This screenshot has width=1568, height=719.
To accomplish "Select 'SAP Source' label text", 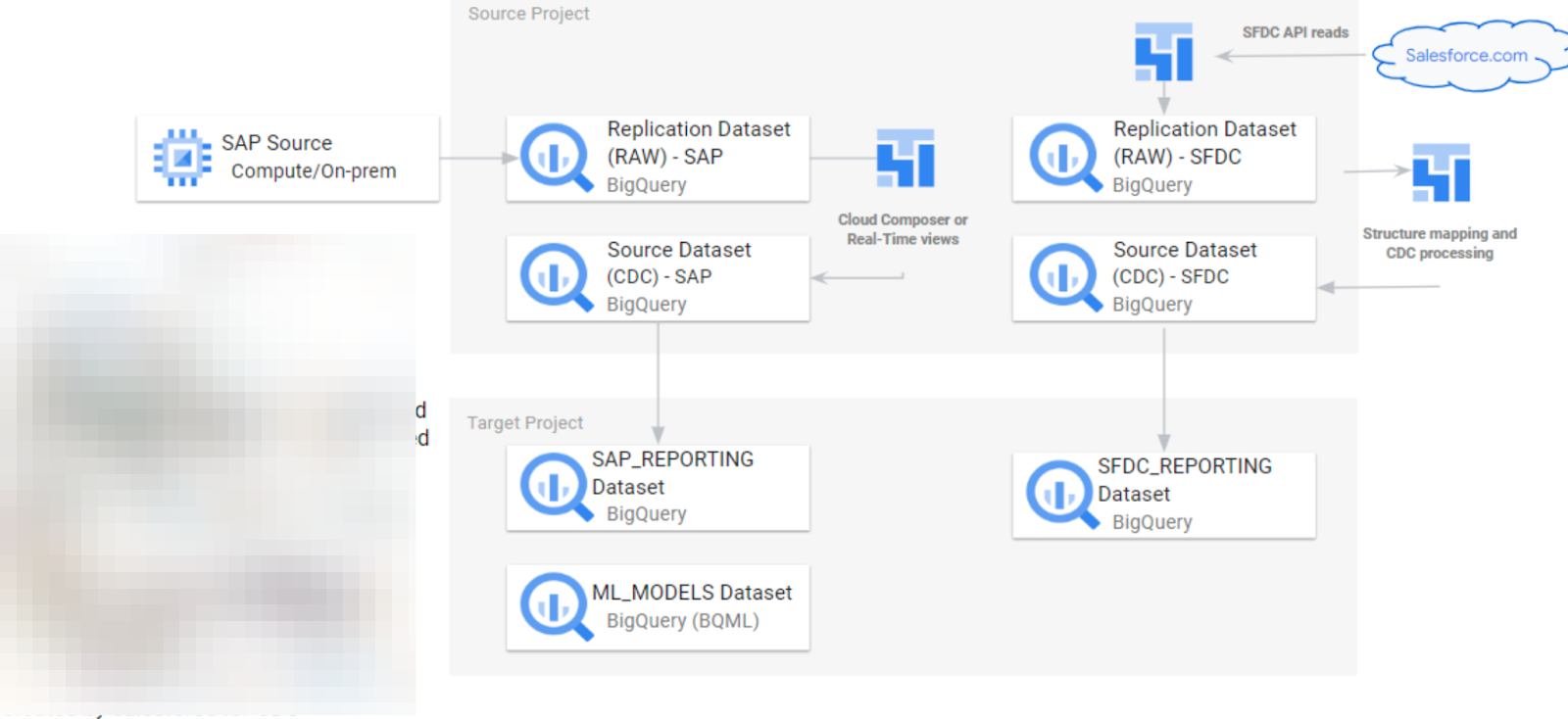I will point(276,143).
